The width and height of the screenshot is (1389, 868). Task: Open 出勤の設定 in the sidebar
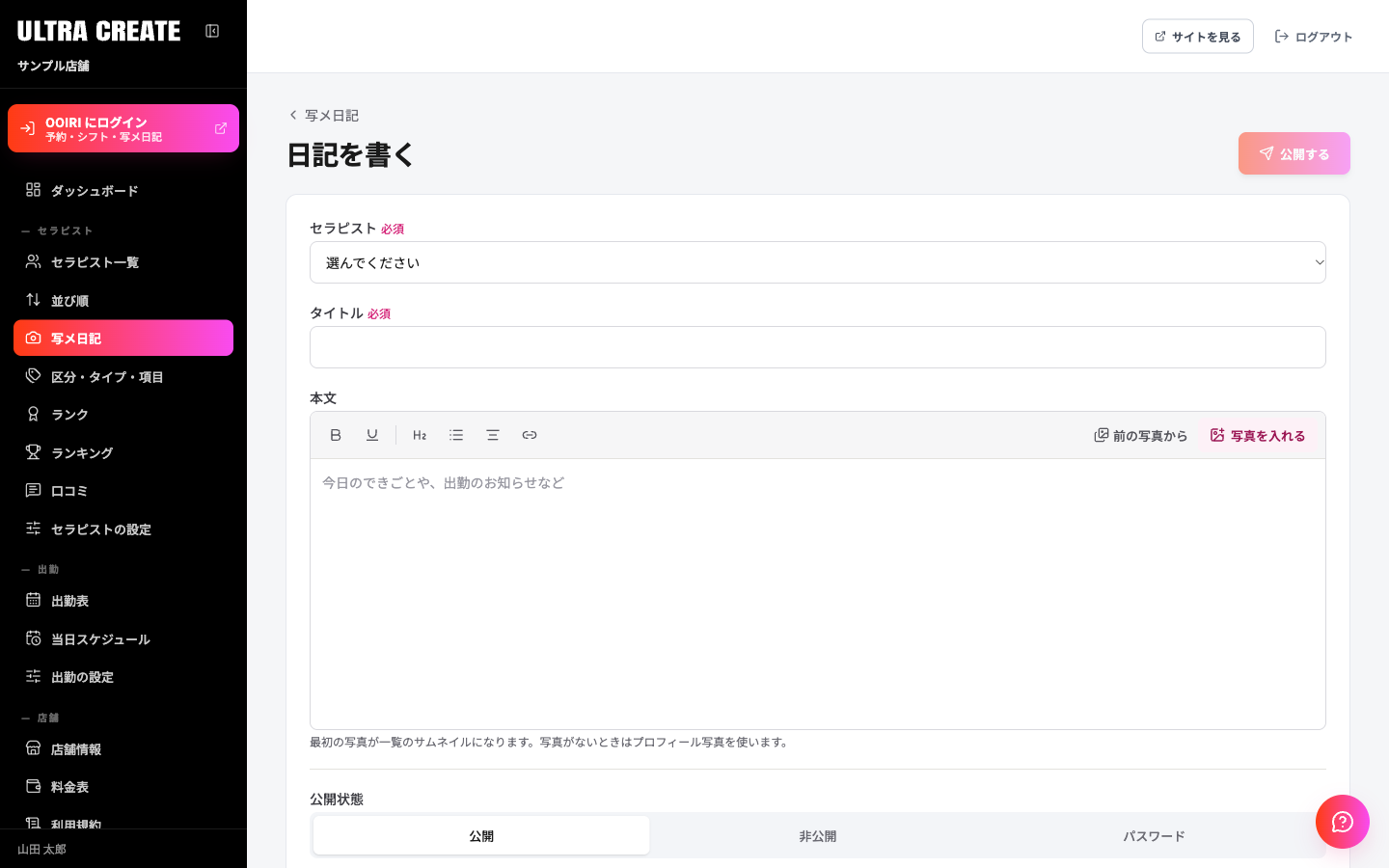point(123,677)
